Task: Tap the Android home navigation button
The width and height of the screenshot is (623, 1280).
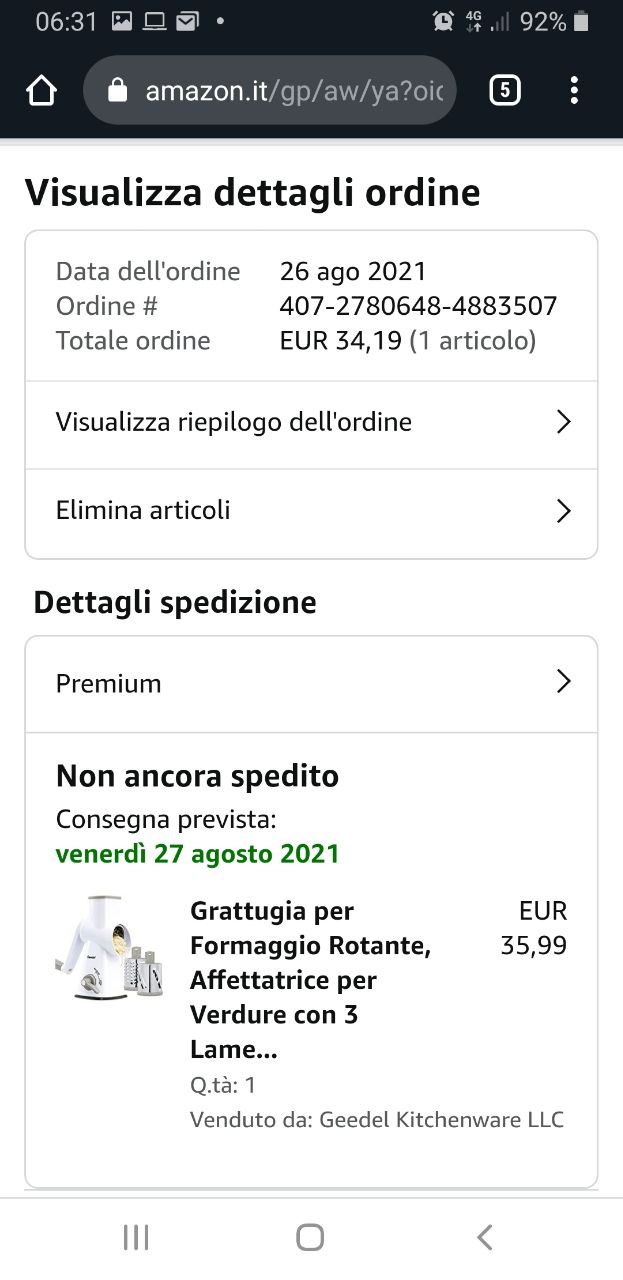Action: [310, 1237]
